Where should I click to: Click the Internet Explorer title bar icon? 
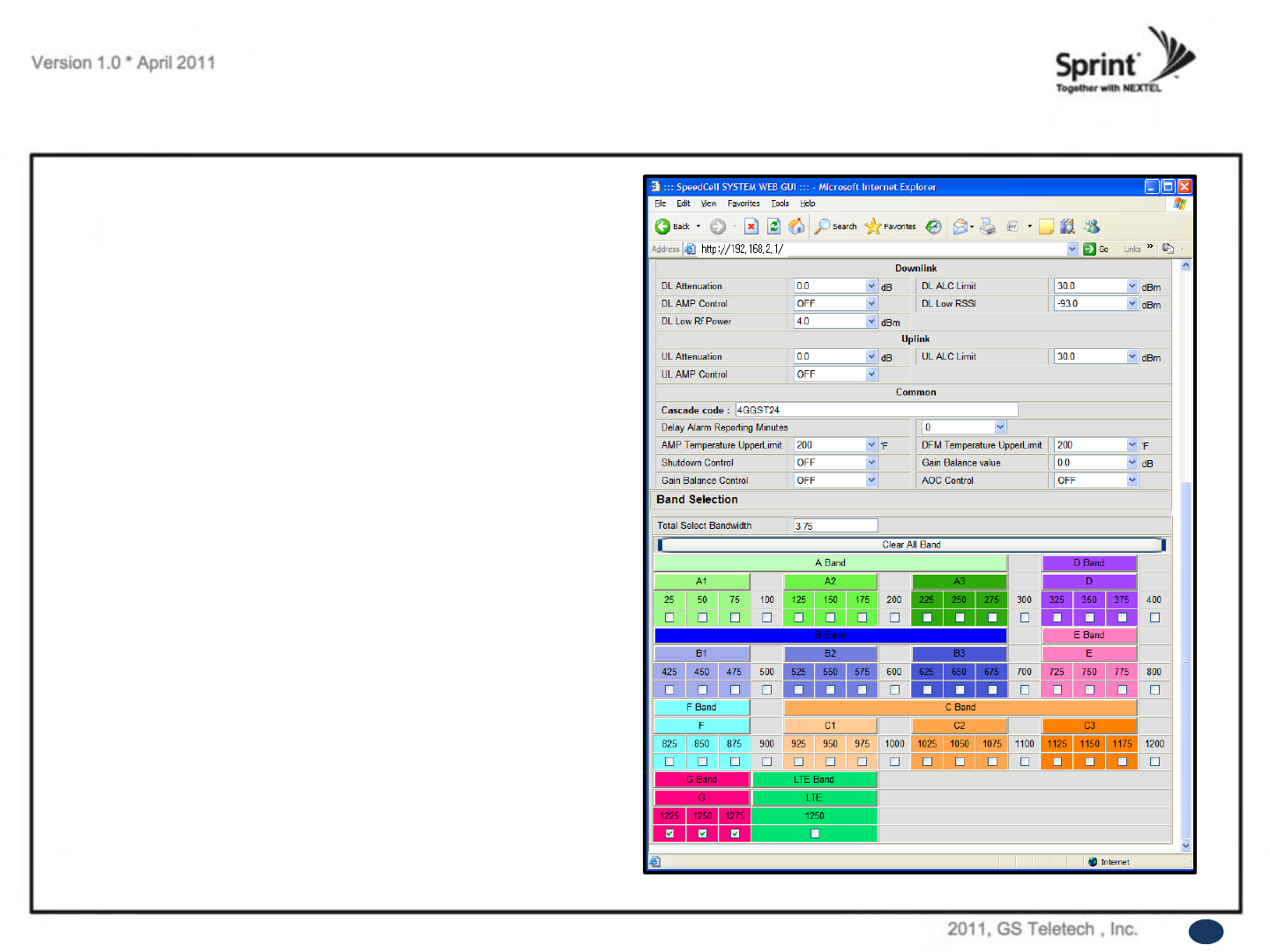654,187
